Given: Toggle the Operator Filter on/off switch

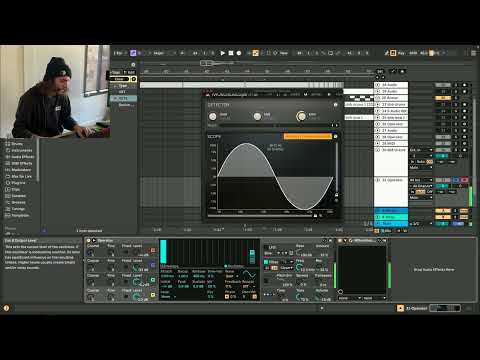Looking at the screenshot, I should 266,262.
